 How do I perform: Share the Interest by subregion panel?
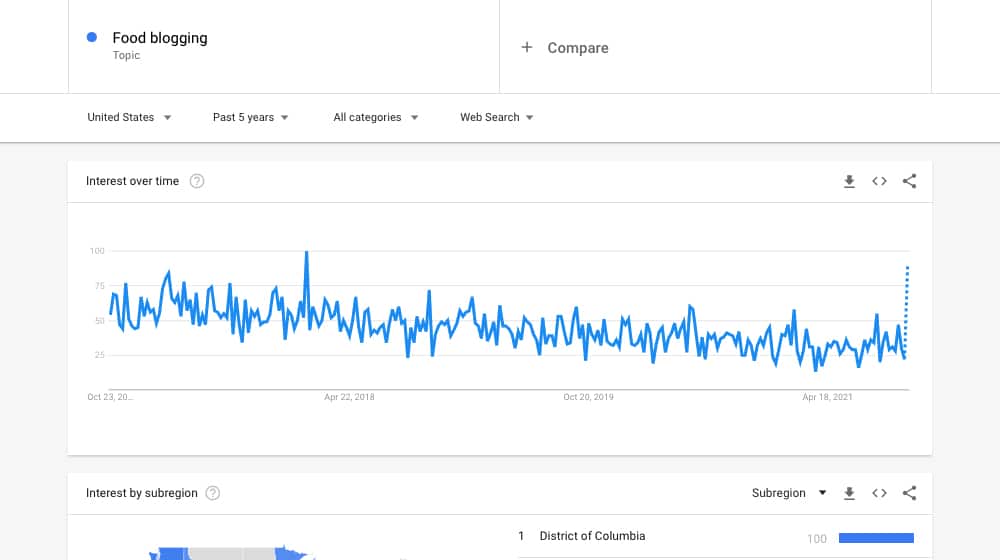[x=909, y=493]
